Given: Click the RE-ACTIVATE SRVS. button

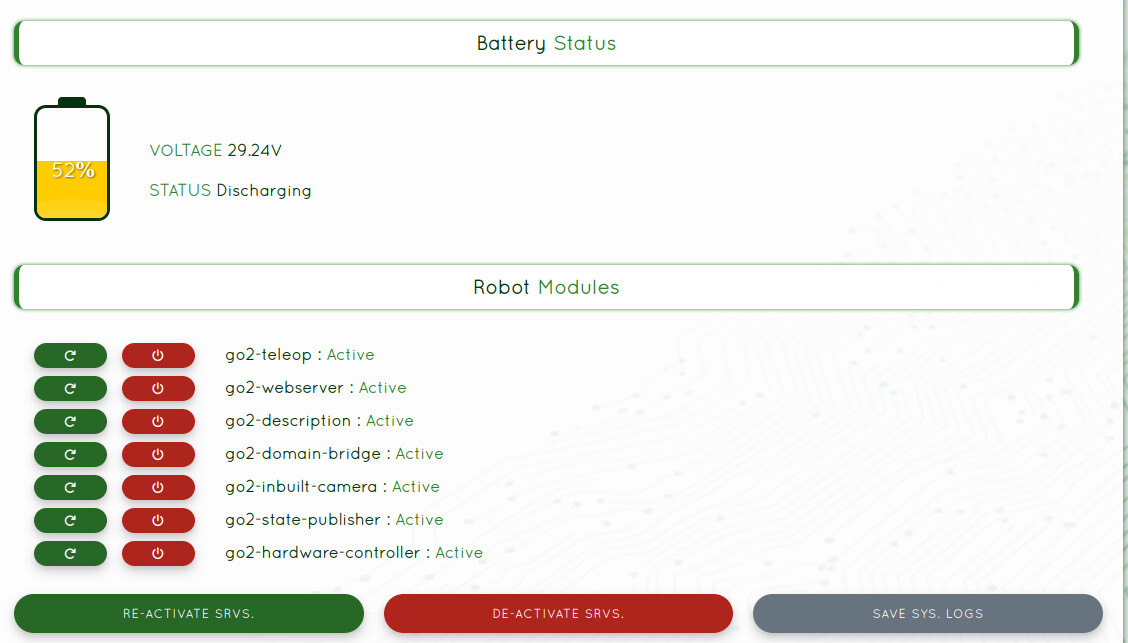Looking at the screenshot, I should [x=188, y=613].
